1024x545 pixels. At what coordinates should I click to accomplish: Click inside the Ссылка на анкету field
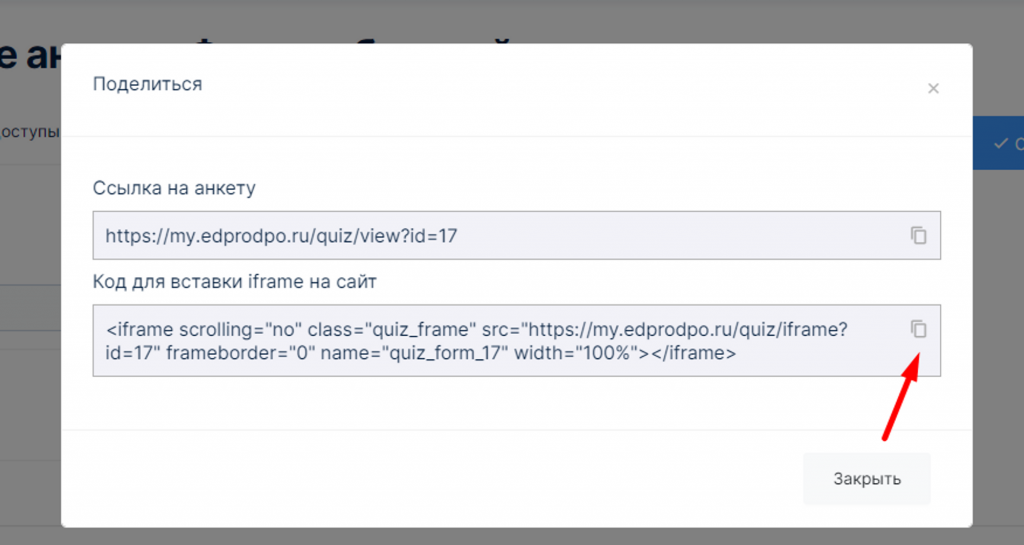coord(517,236)
